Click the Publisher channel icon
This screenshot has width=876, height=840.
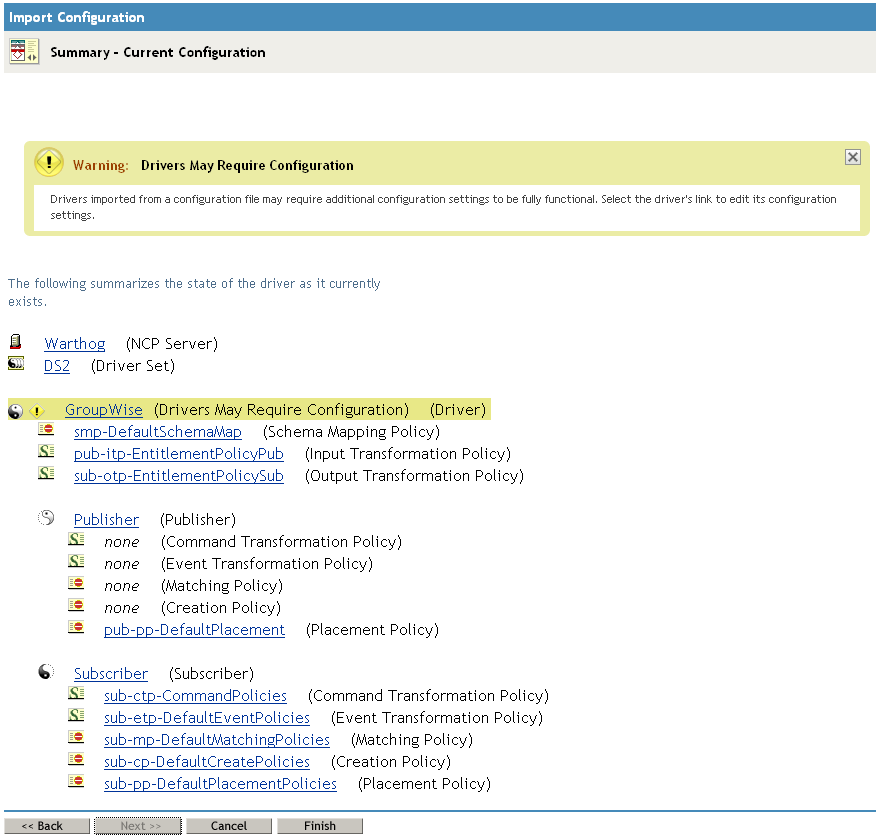point(46,518)
